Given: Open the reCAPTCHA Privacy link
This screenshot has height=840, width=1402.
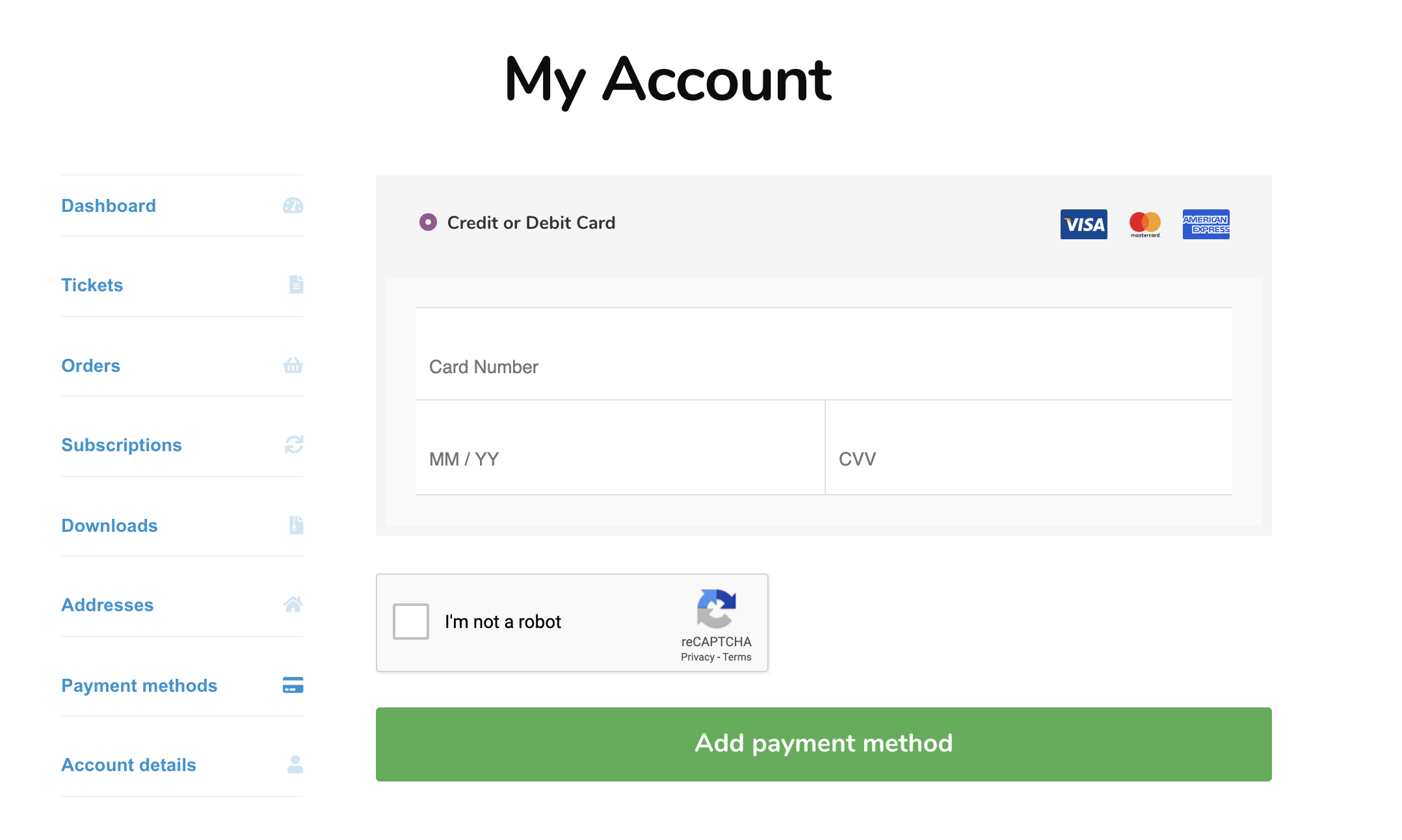Looking at the screenshot, I should [698, 657].
